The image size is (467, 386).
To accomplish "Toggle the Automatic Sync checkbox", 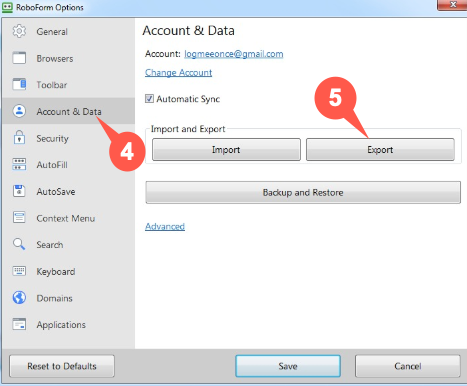I will pyautogui.click(x=149, y=99).
